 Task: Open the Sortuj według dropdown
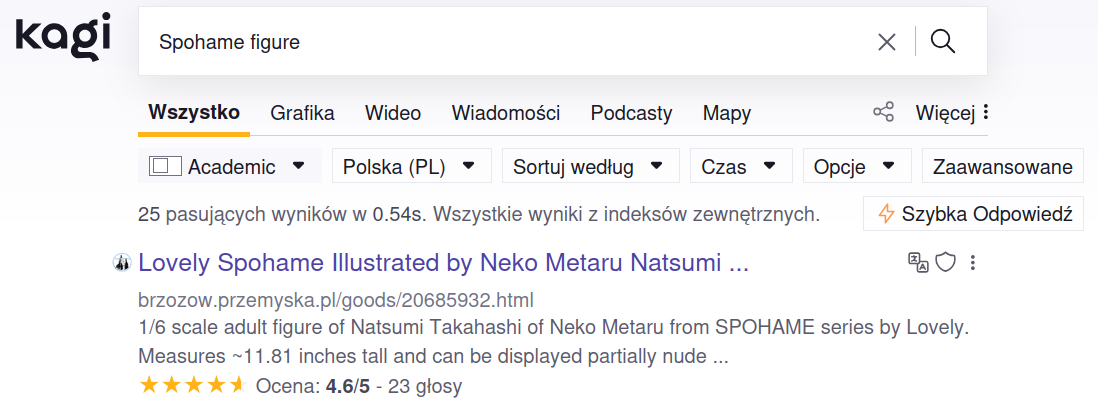589,167
